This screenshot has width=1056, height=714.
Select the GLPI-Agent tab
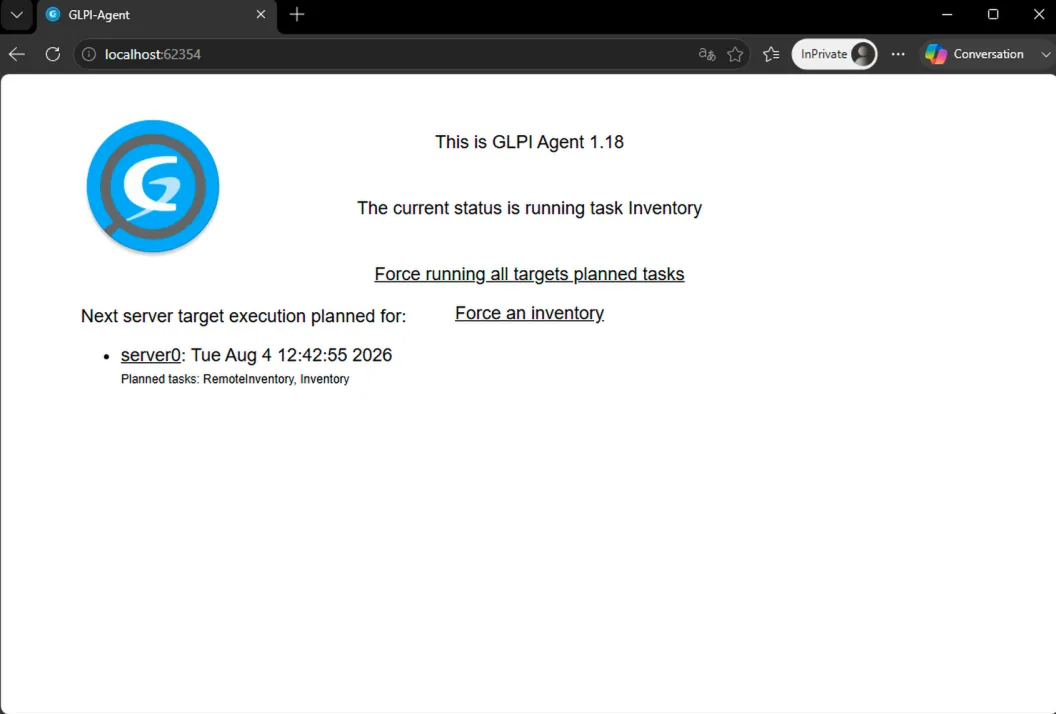156,15
